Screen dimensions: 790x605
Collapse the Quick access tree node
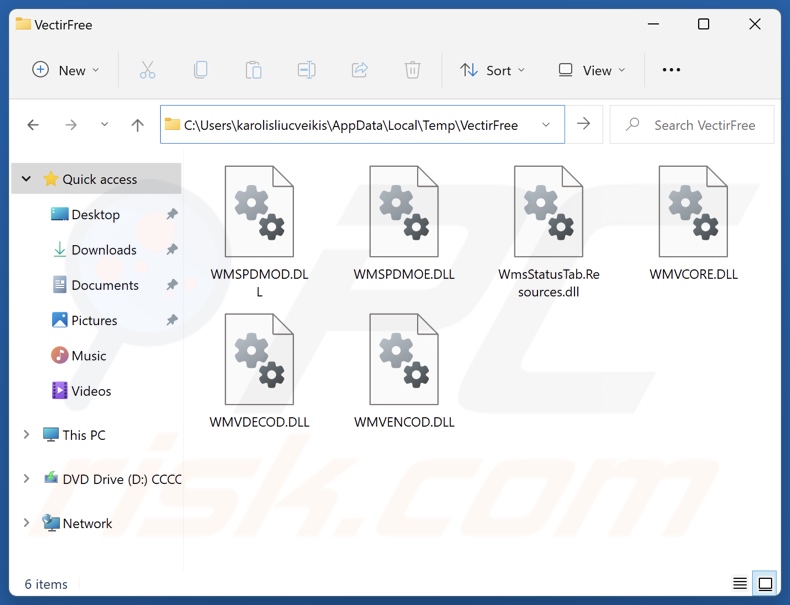click(x=26, y=179)
